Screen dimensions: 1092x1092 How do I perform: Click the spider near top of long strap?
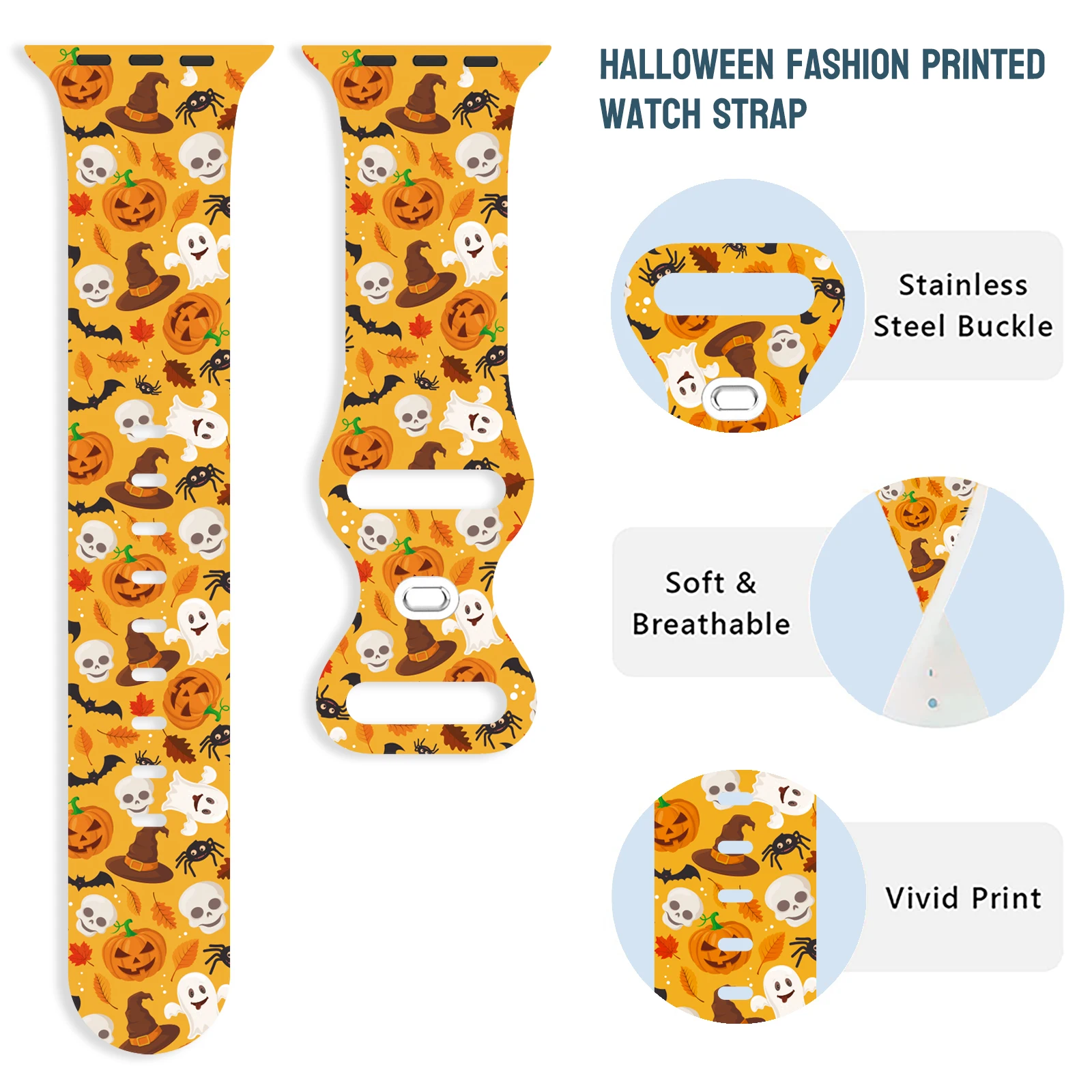click(x=199, y=107)
